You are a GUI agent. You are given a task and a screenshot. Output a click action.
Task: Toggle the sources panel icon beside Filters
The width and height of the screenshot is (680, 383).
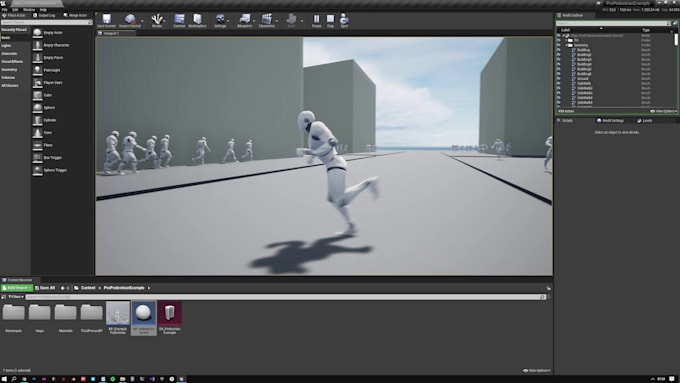click(3, 297)
